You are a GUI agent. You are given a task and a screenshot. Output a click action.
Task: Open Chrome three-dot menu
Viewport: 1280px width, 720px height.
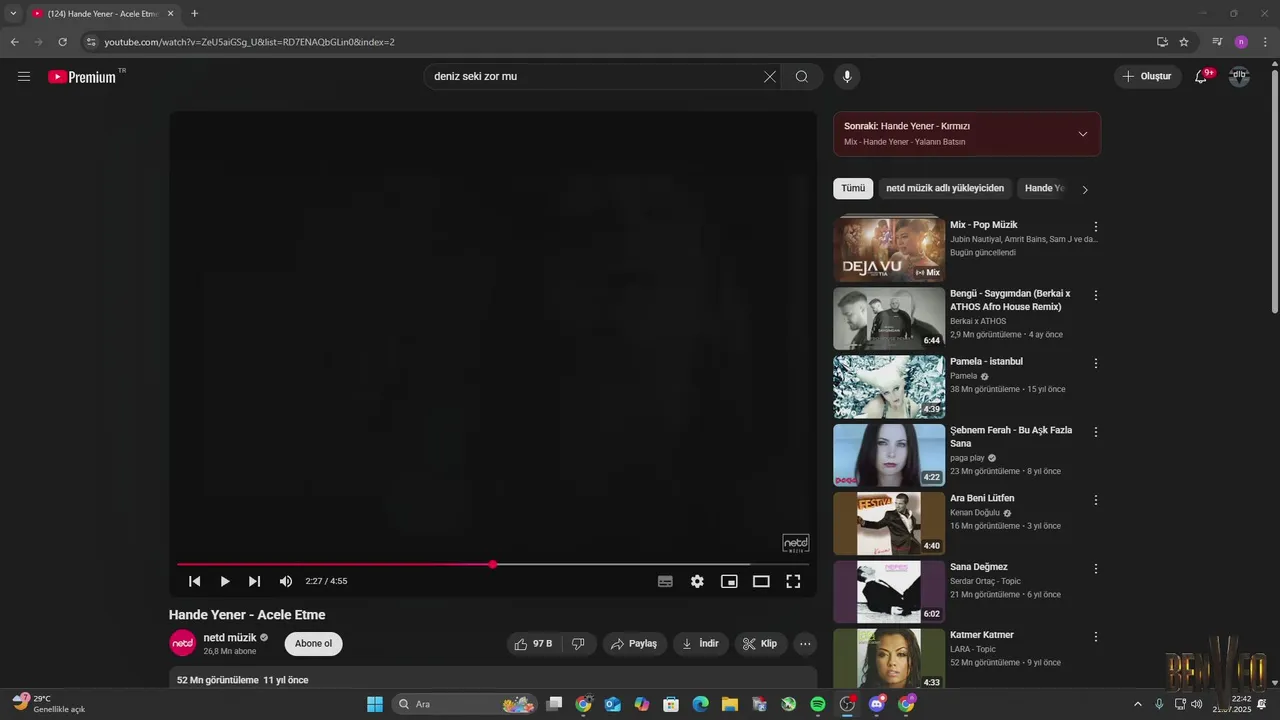(1266, 42)
